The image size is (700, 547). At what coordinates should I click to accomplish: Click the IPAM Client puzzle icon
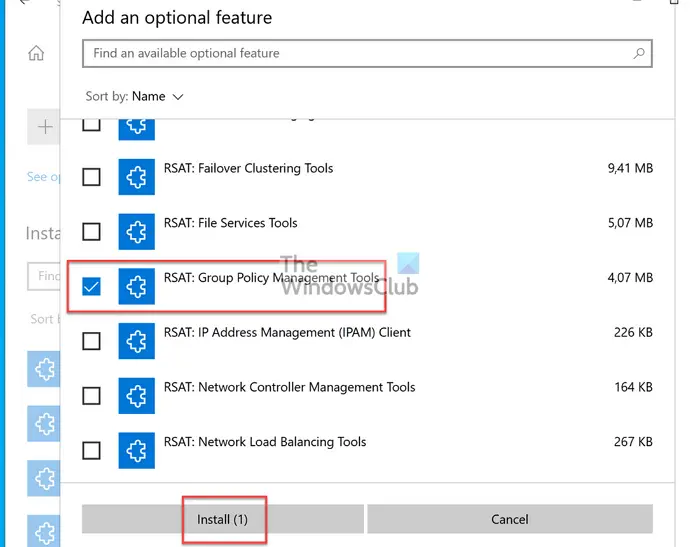137,341
